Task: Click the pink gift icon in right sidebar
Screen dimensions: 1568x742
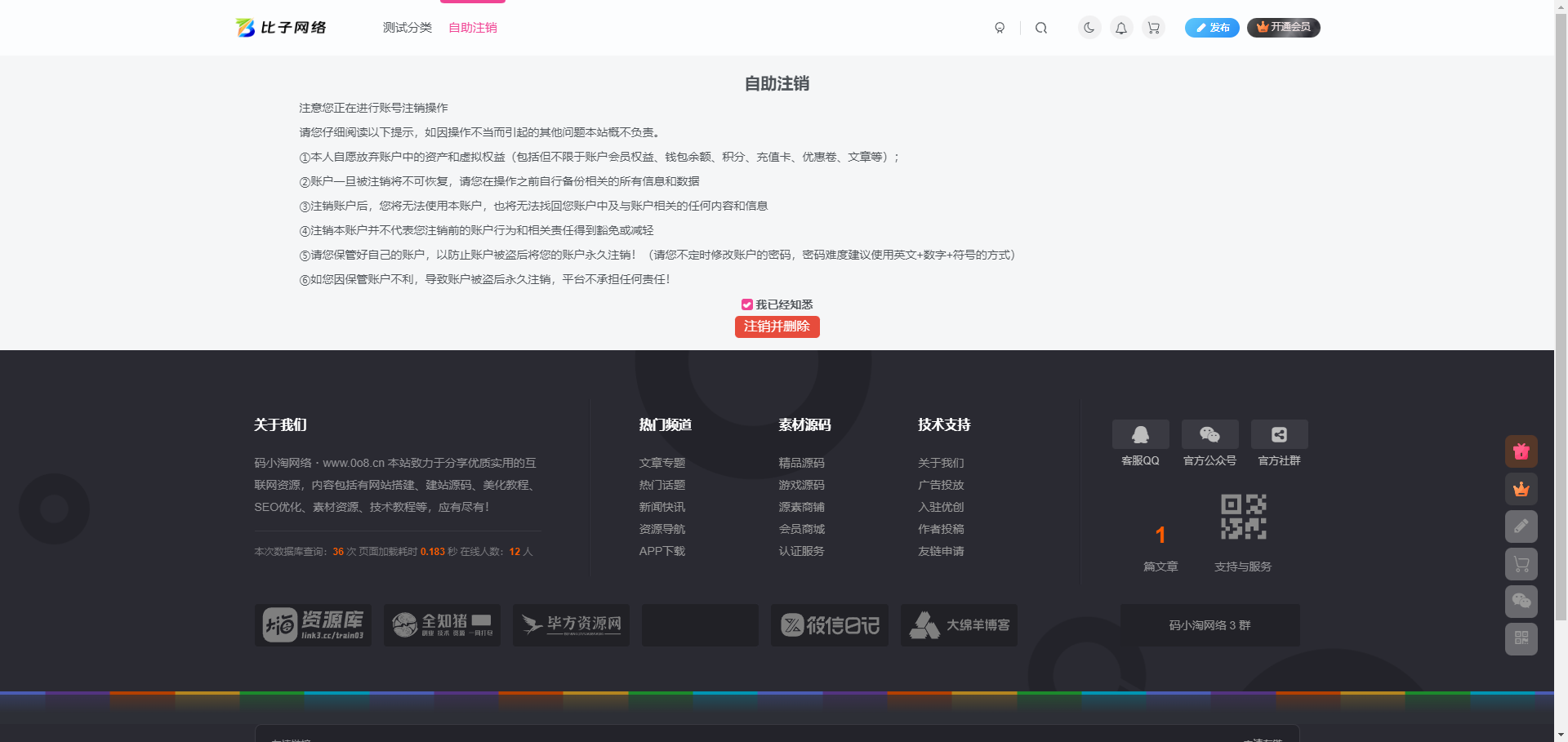Action: pyautogui.click(x=1521, y=451)
